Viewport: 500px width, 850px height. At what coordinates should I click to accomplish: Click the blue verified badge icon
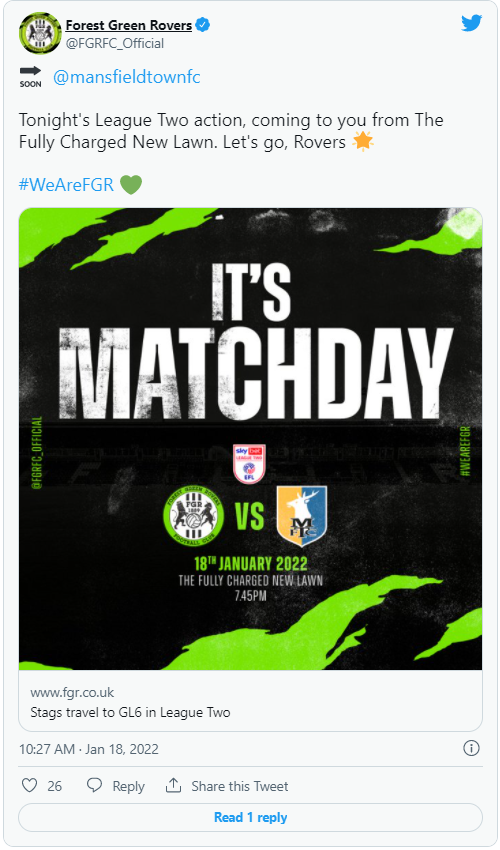(203, 25)
